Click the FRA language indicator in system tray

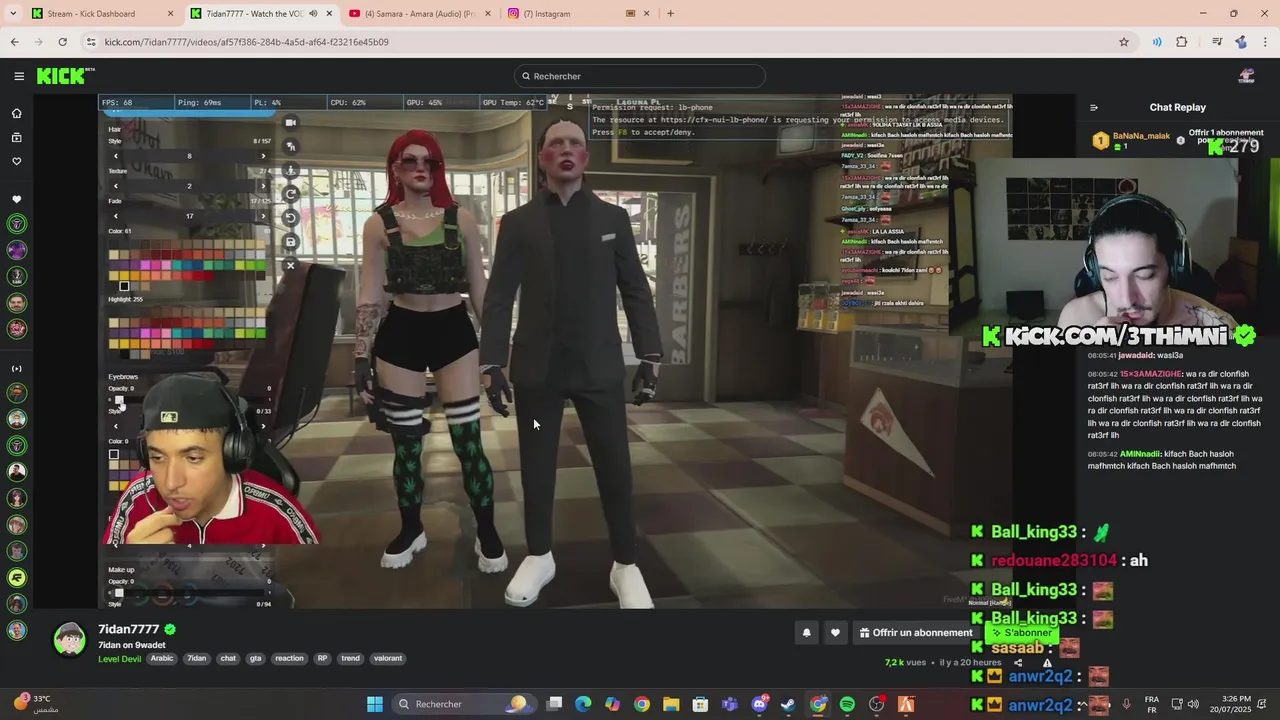pyautogui.click(x=1152, y=704)
